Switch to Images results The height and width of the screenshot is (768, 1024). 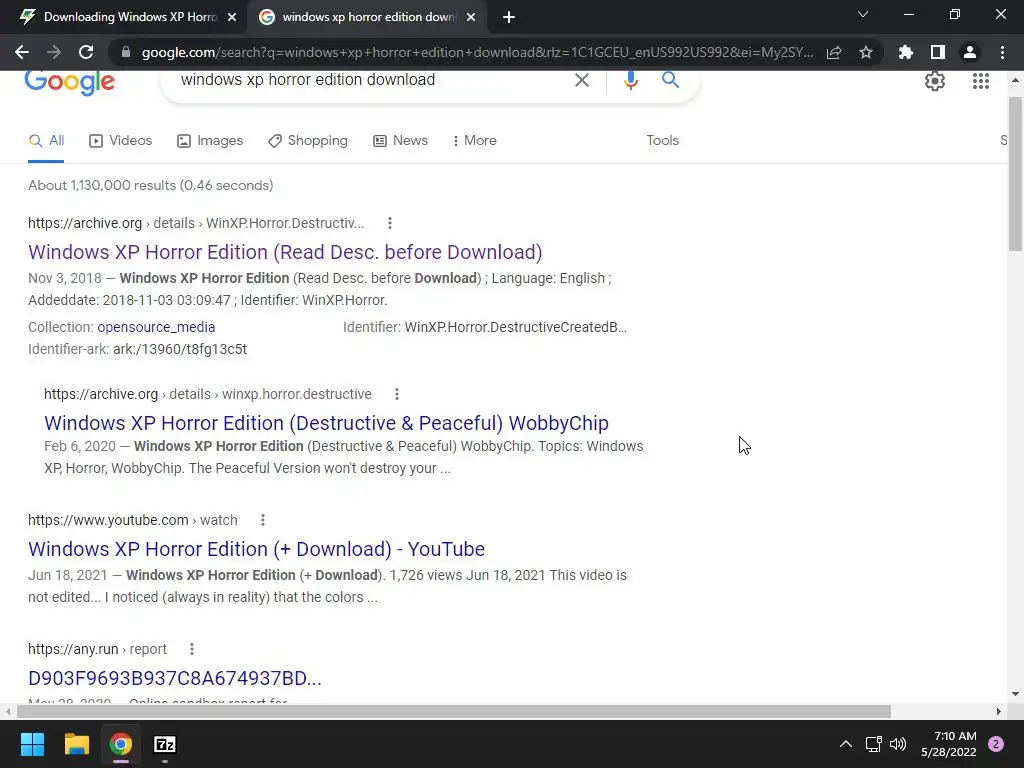tap(210, 140)
